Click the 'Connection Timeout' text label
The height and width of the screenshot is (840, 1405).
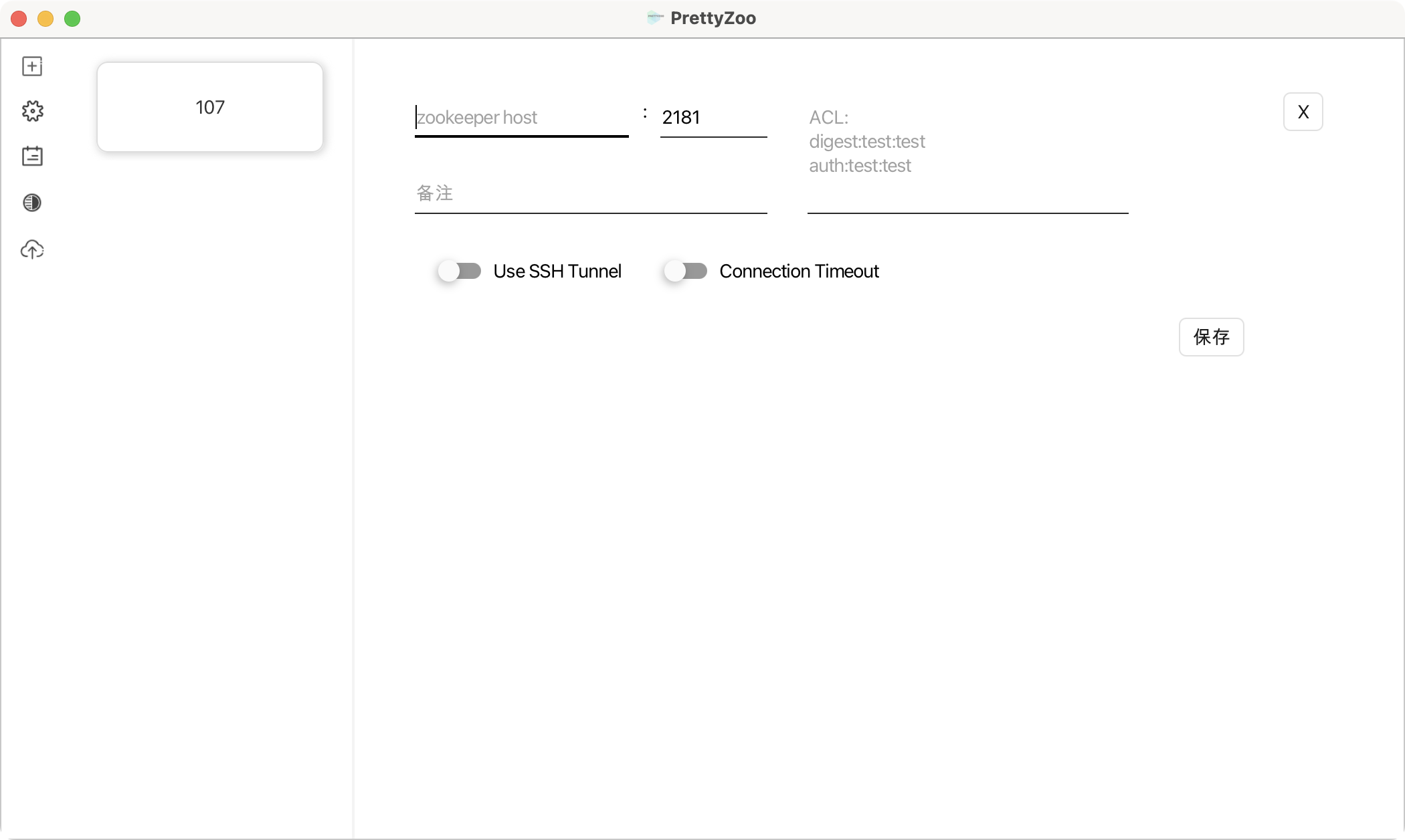[800, 271]
